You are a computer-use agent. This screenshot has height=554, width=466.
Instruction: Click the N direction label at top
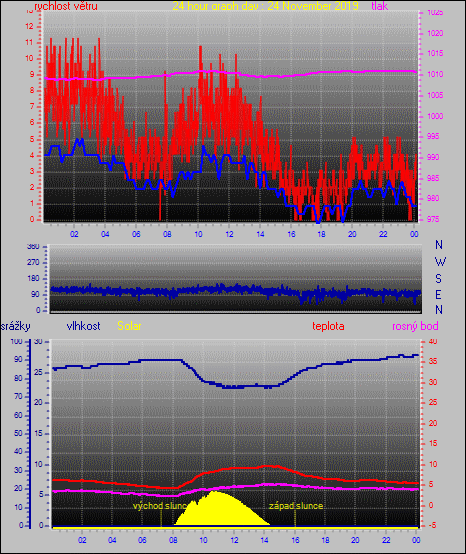tap(439, 244)
